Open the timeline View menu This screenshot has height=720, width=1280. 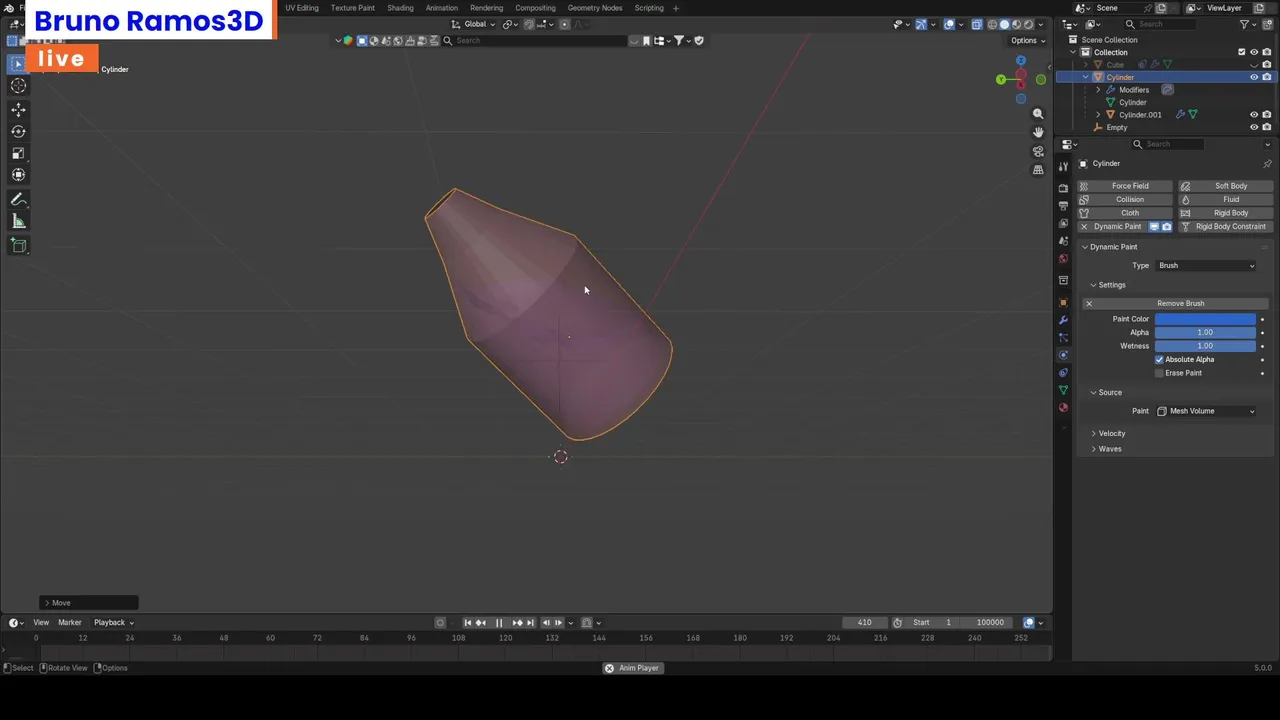[x=41, y=623]
